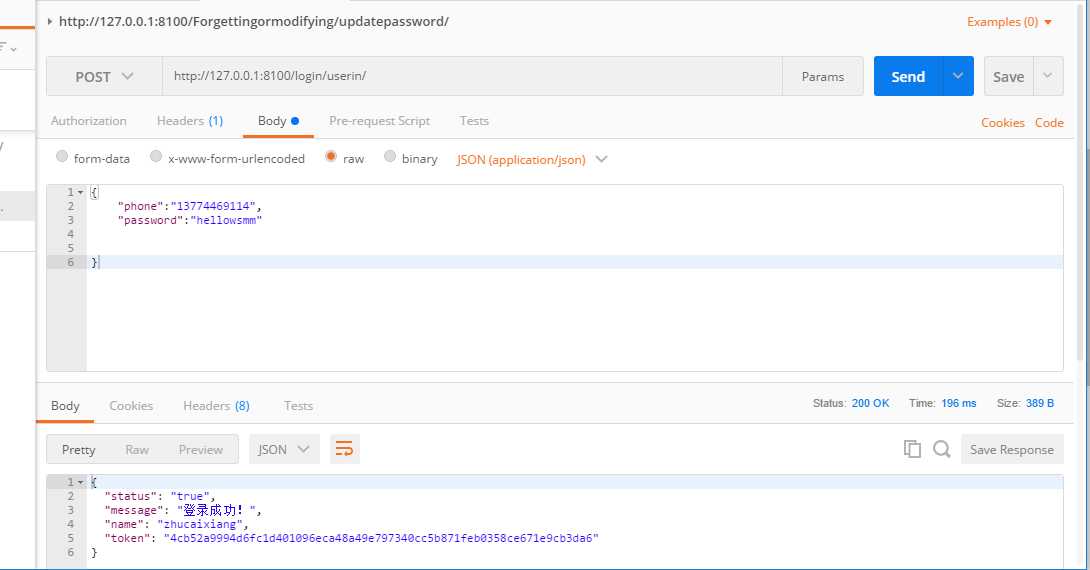The image size is (1090, 570).
Task: Open the POST method dropdown
Action: [x=104, y=76]
